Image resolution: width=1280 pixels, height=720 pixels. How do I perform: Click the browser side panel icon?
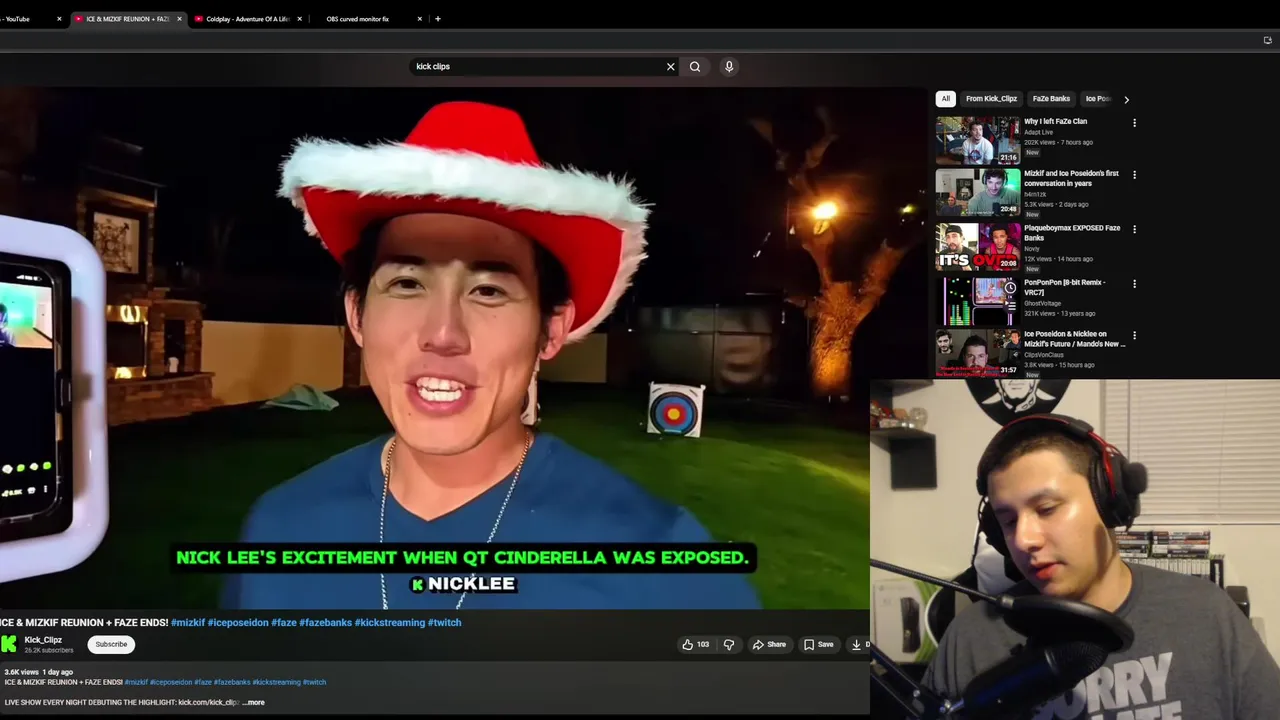1267,40
